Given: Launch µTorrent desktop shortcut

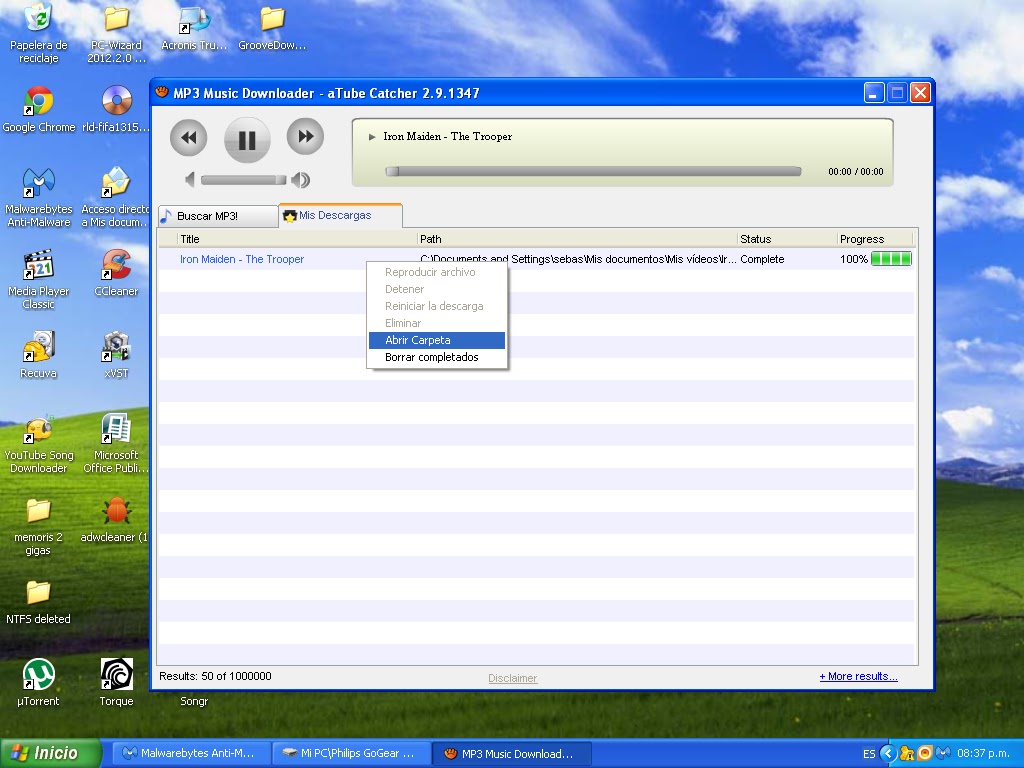Looking at the screenshot, I should pos(39,683).
